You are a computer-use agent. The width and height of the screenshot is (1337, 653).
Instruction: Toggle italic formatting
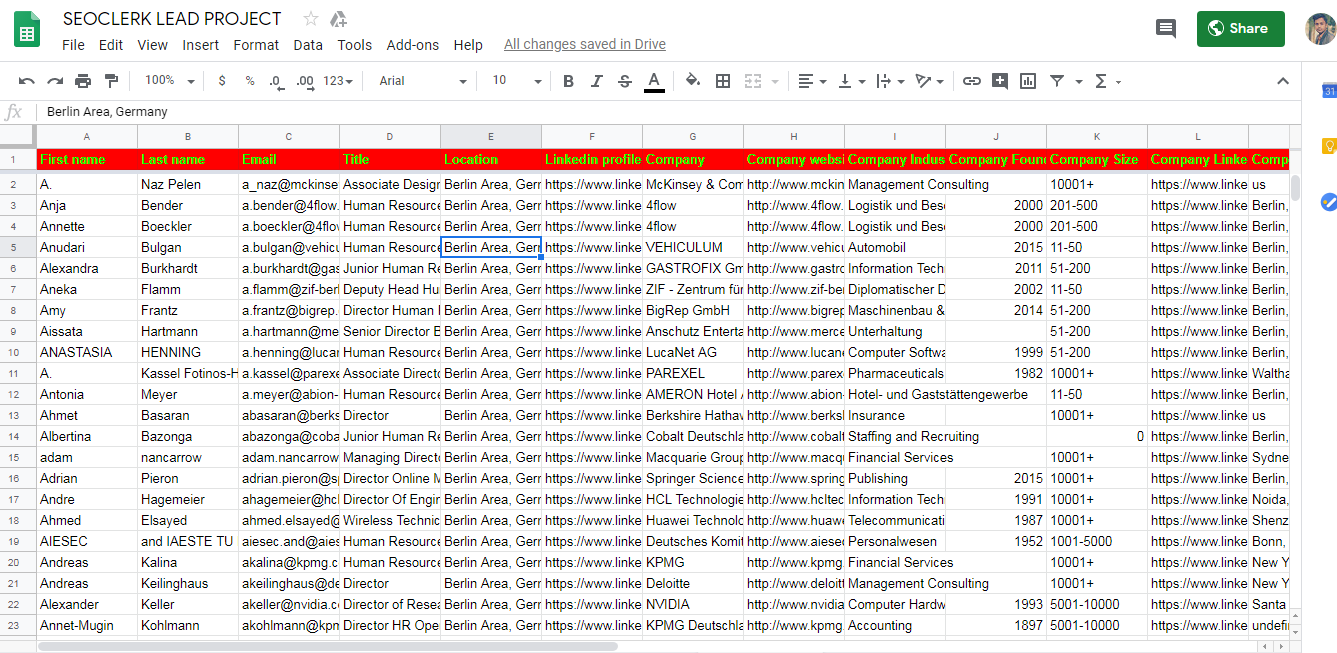(597, 81)
